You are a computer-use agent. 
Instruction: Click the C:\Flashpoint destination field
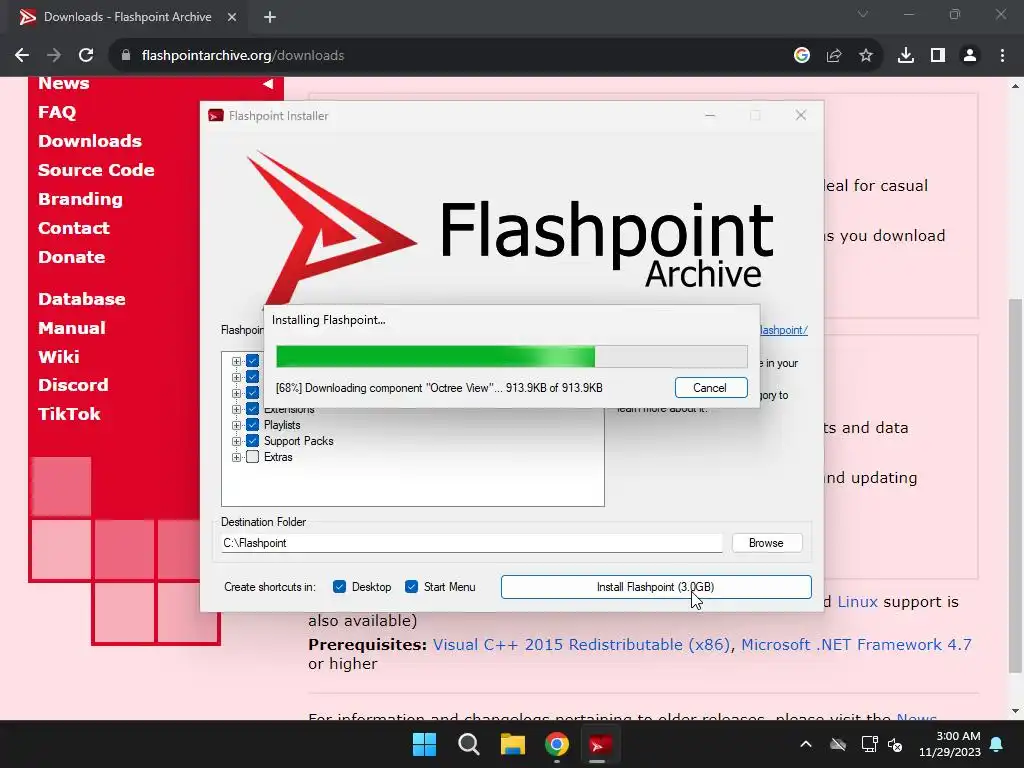[x=472, y=543]
